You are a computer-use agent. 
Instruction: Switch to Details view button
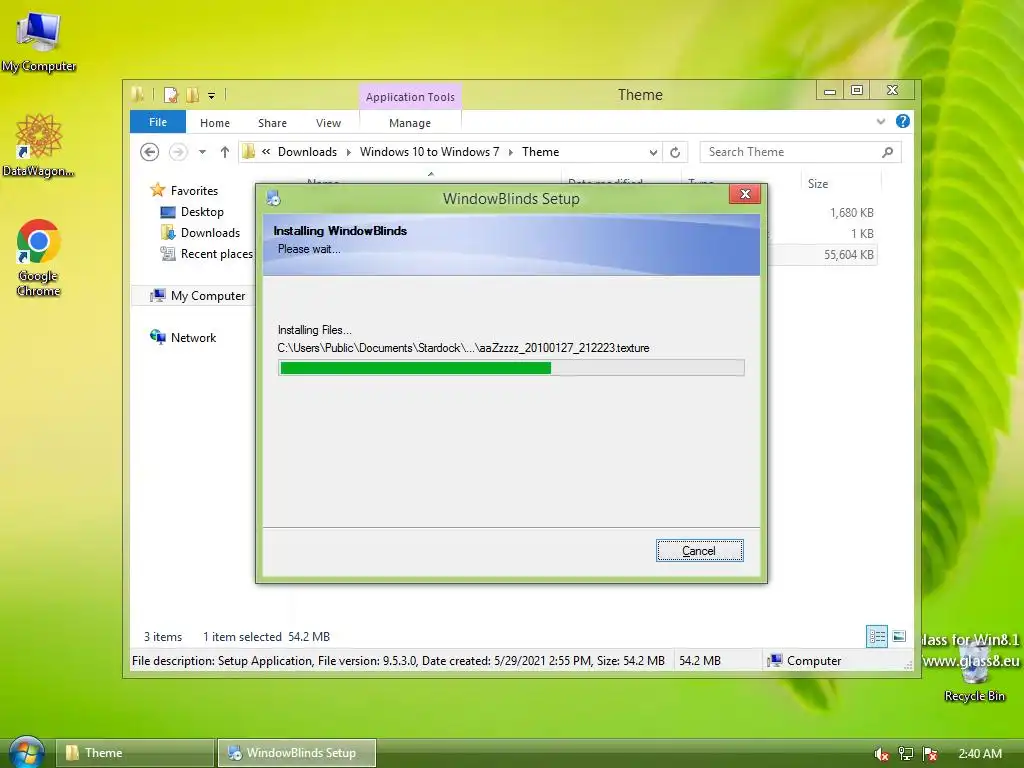(x=876, y=636)
